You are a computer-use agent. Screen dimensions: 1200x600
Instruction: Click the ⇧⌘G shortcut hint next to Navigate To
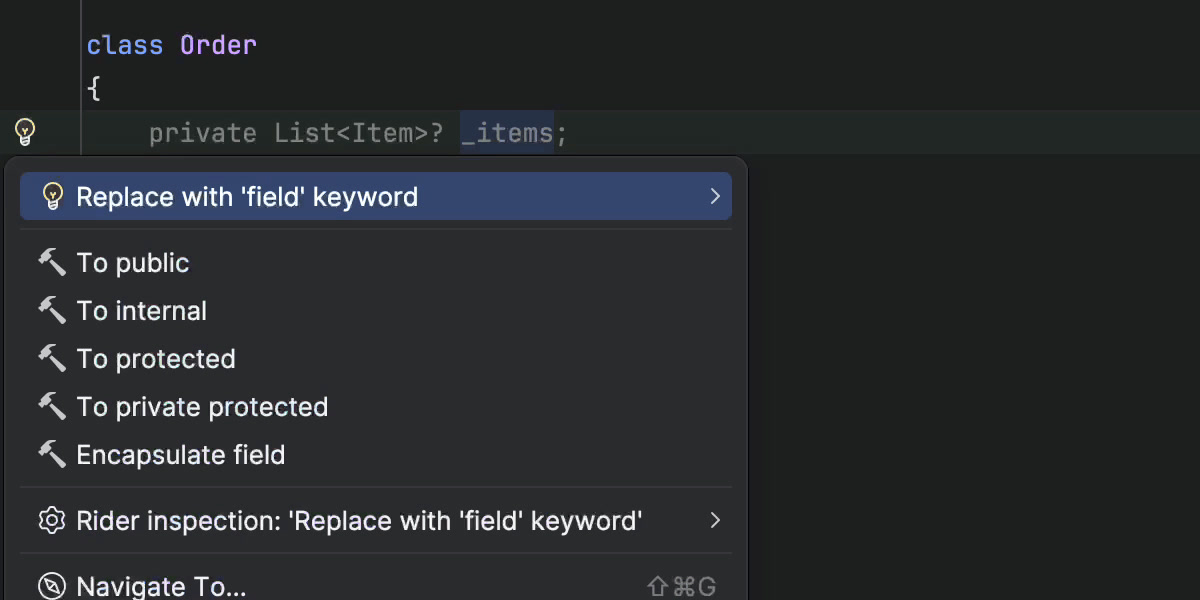tap(682, 586)
